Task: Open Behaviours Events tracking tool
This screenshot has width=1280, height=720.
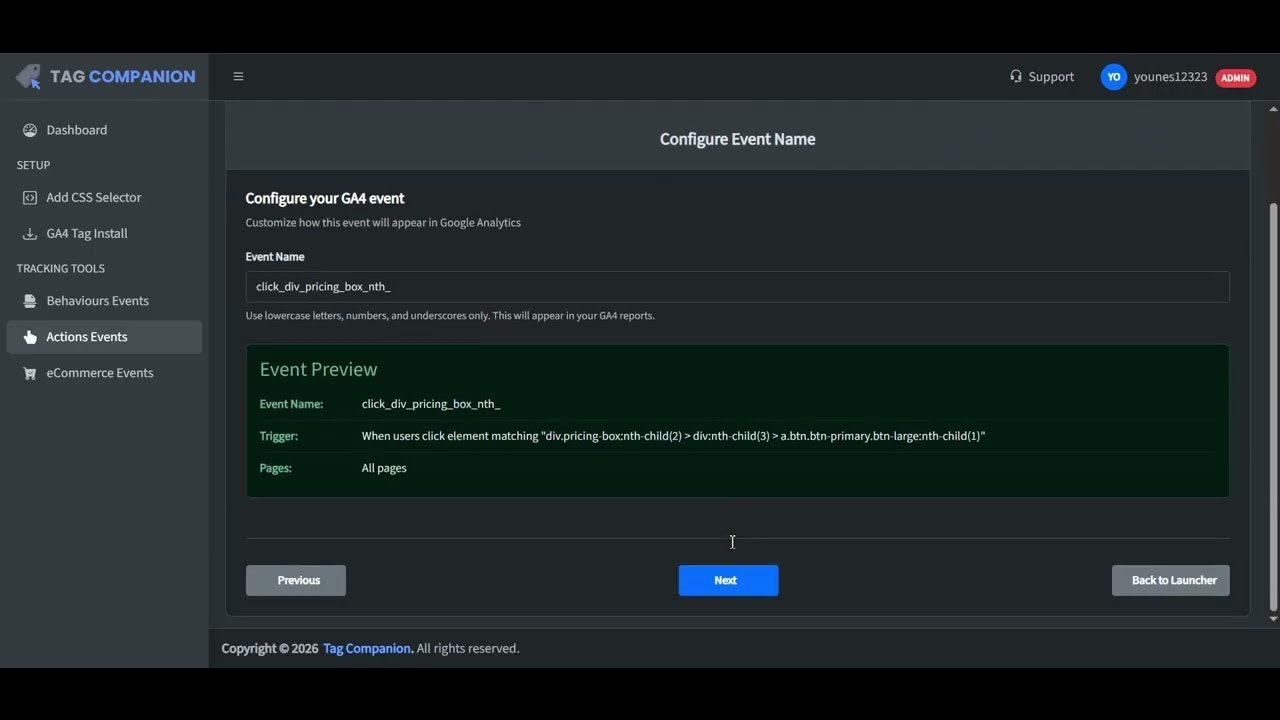Action: tap(104, 301)
